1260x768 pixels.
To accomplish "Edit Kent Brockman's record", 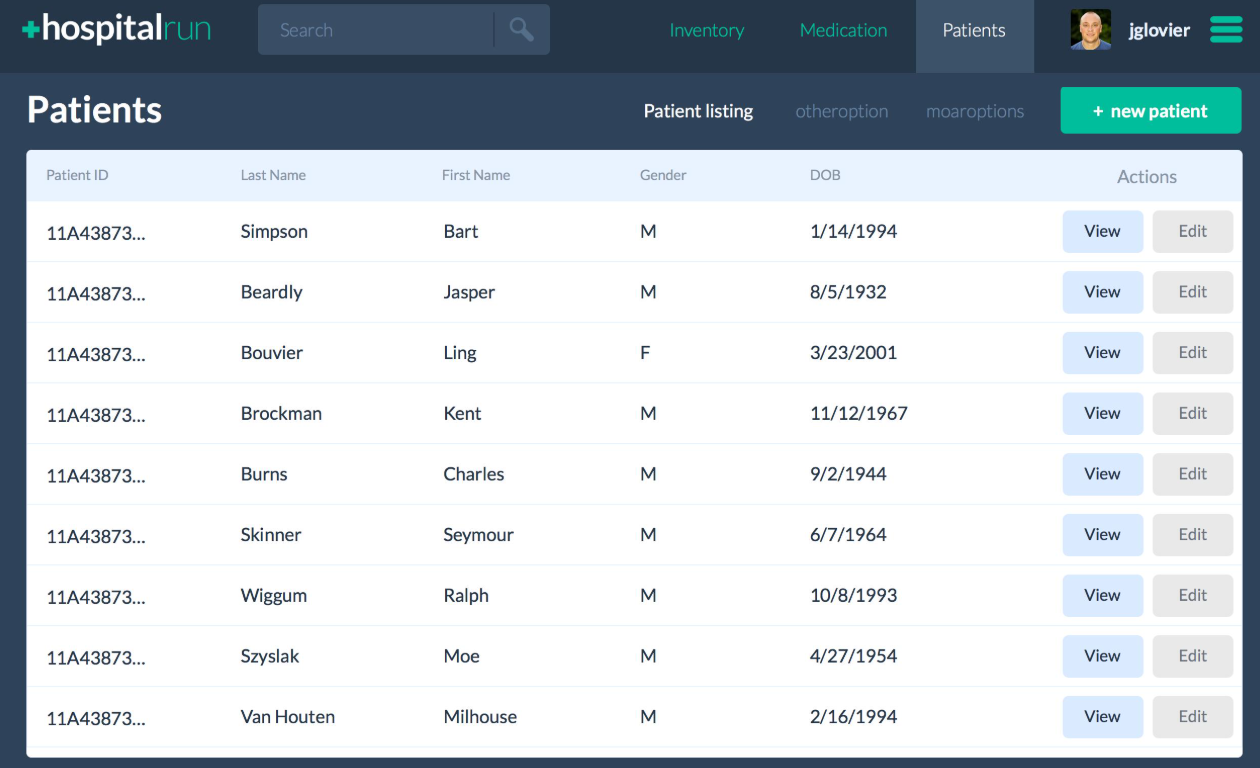I will coord(1192,413).
